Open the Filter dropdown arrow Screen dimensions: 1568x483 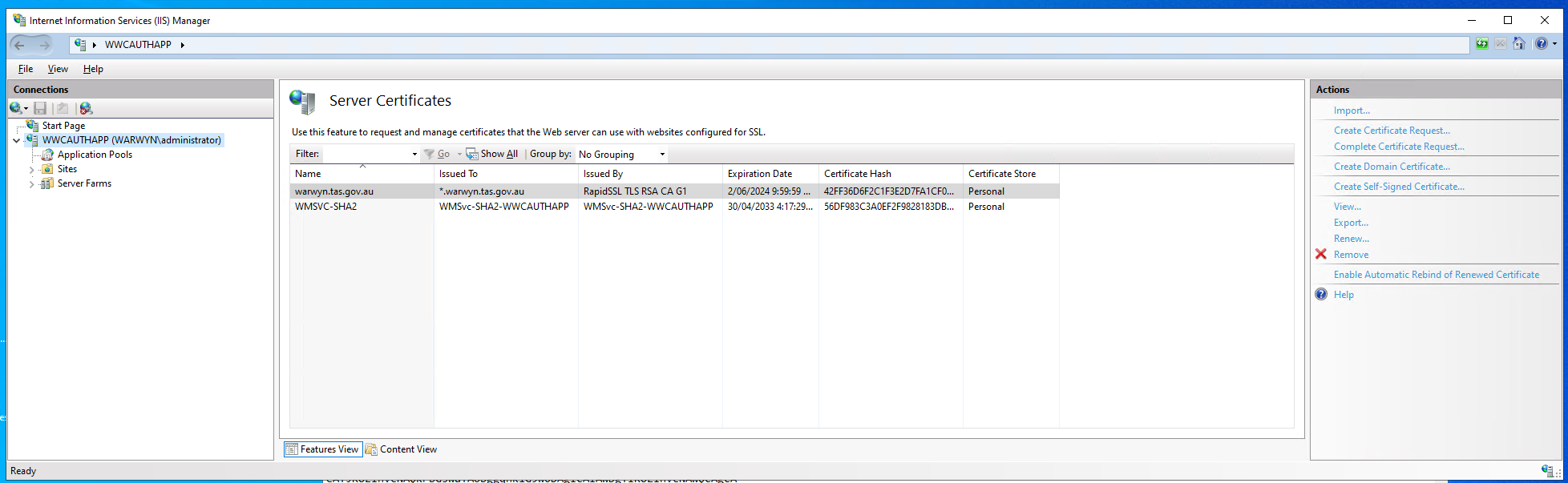coord(414,154)
